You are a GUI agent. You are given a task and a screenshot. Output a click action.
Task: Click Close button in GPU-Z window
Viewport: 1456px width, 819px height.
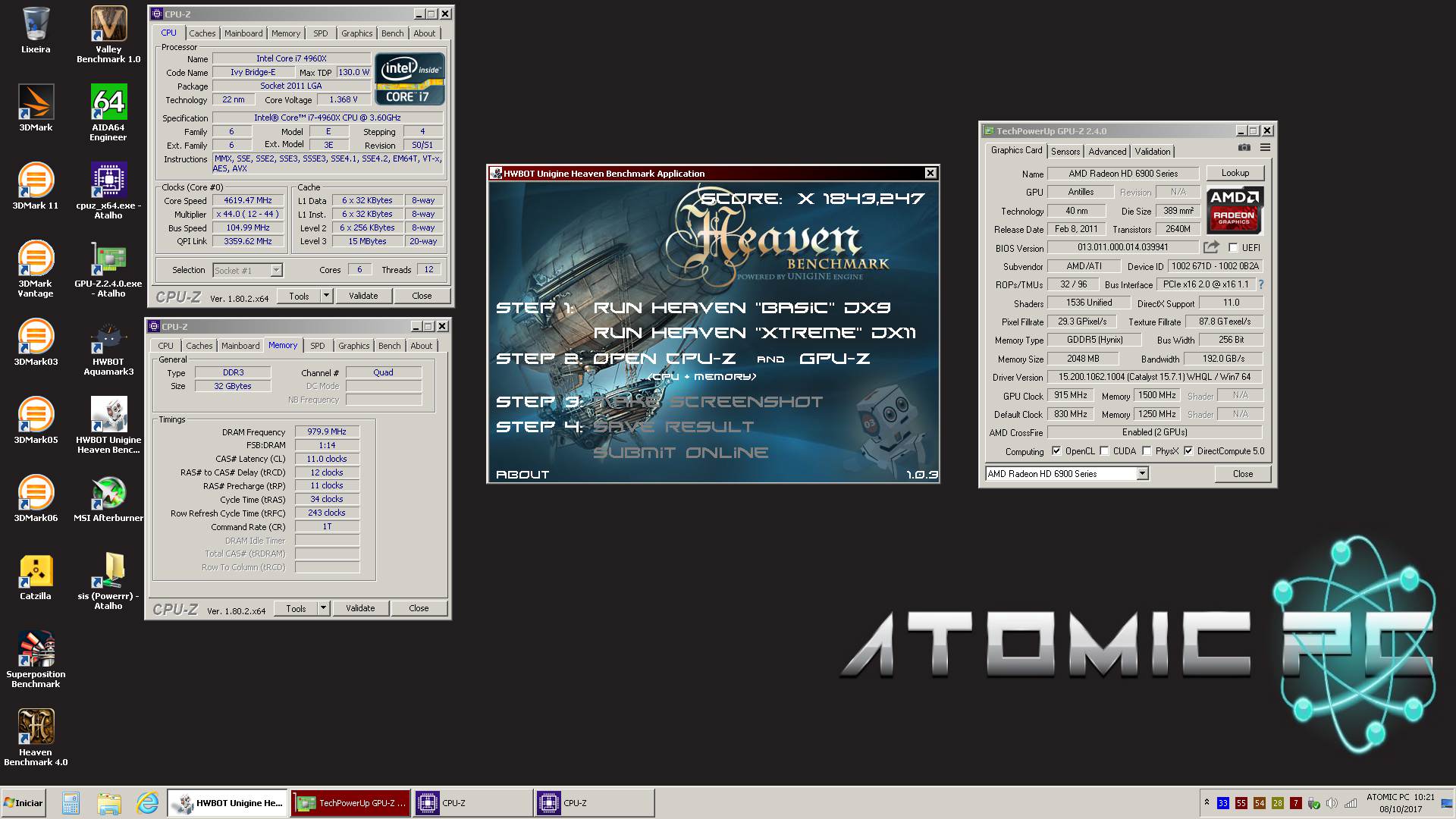tap(1243, 474)
